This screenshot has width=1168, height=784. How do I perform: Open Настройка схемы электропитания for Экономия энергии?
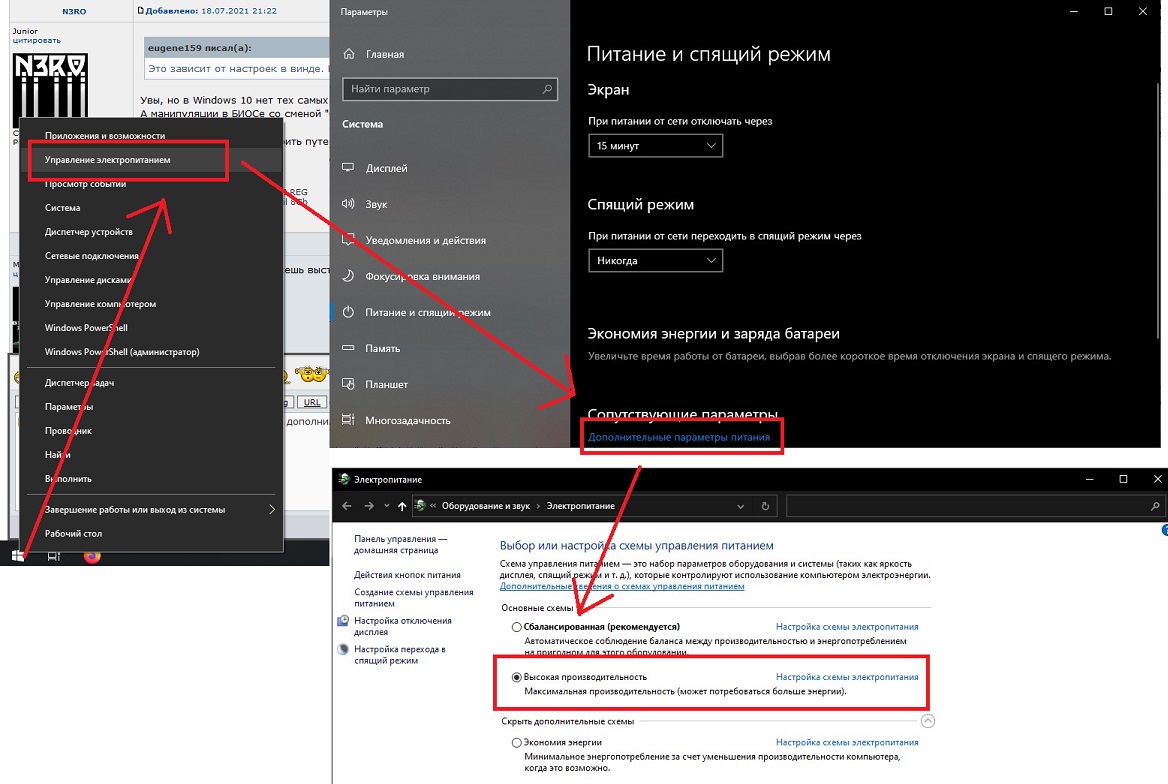847,742
